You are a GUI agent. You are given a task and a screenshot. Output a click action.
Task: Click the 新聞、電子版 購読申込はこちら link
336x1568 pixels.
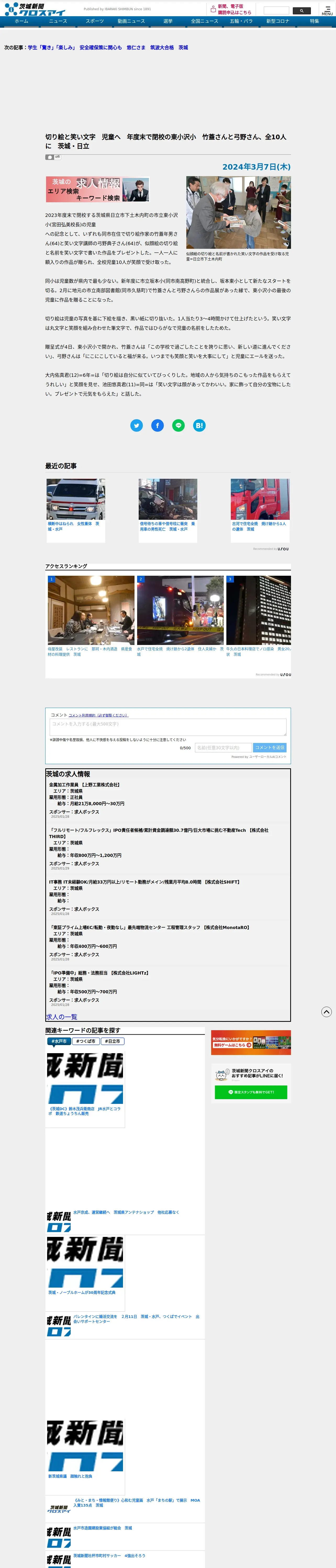tap(235, 9)
